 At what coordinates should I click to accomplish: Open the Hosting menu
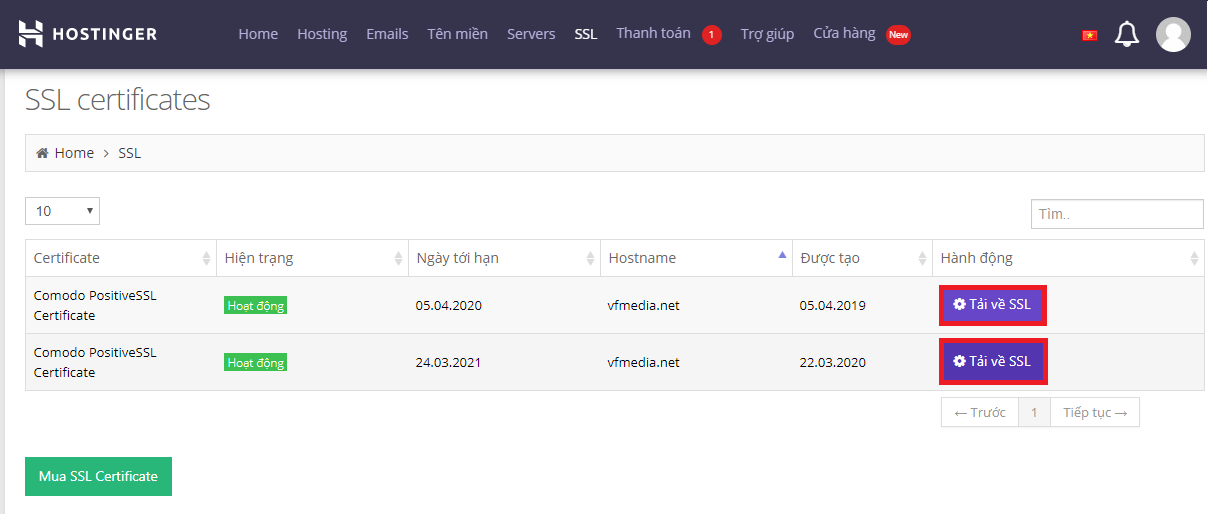point(322,34)
